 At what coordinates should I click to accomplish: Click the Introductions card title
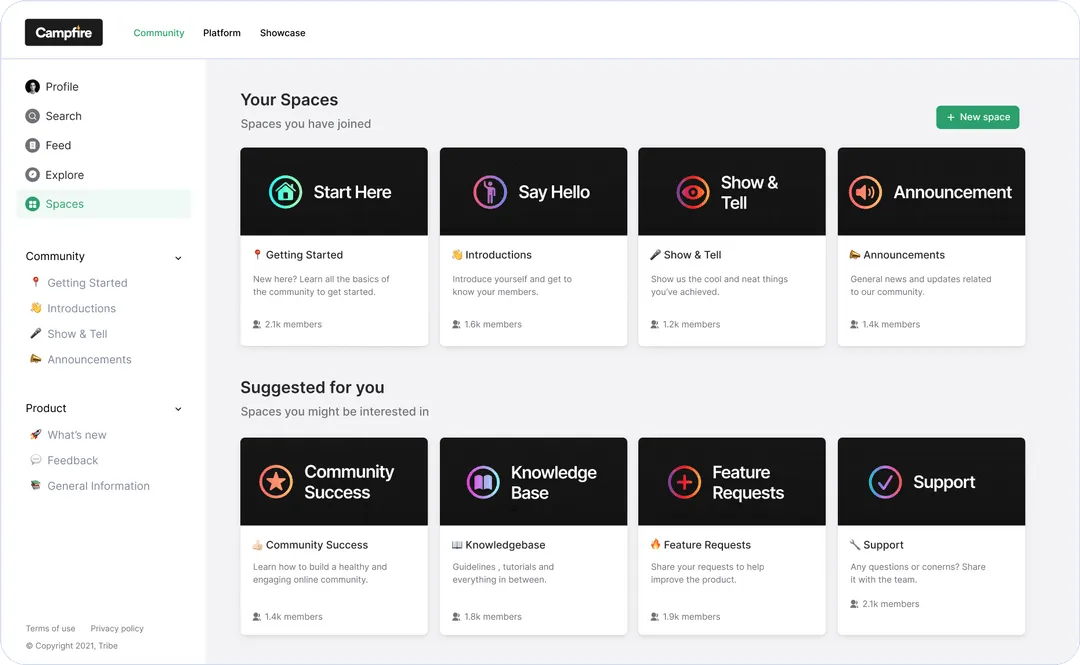pos(498,255)
